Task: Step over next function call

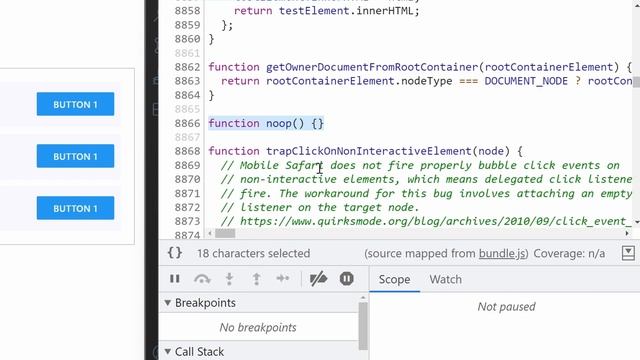Action: pyautogui.click(x=202, y=279)
